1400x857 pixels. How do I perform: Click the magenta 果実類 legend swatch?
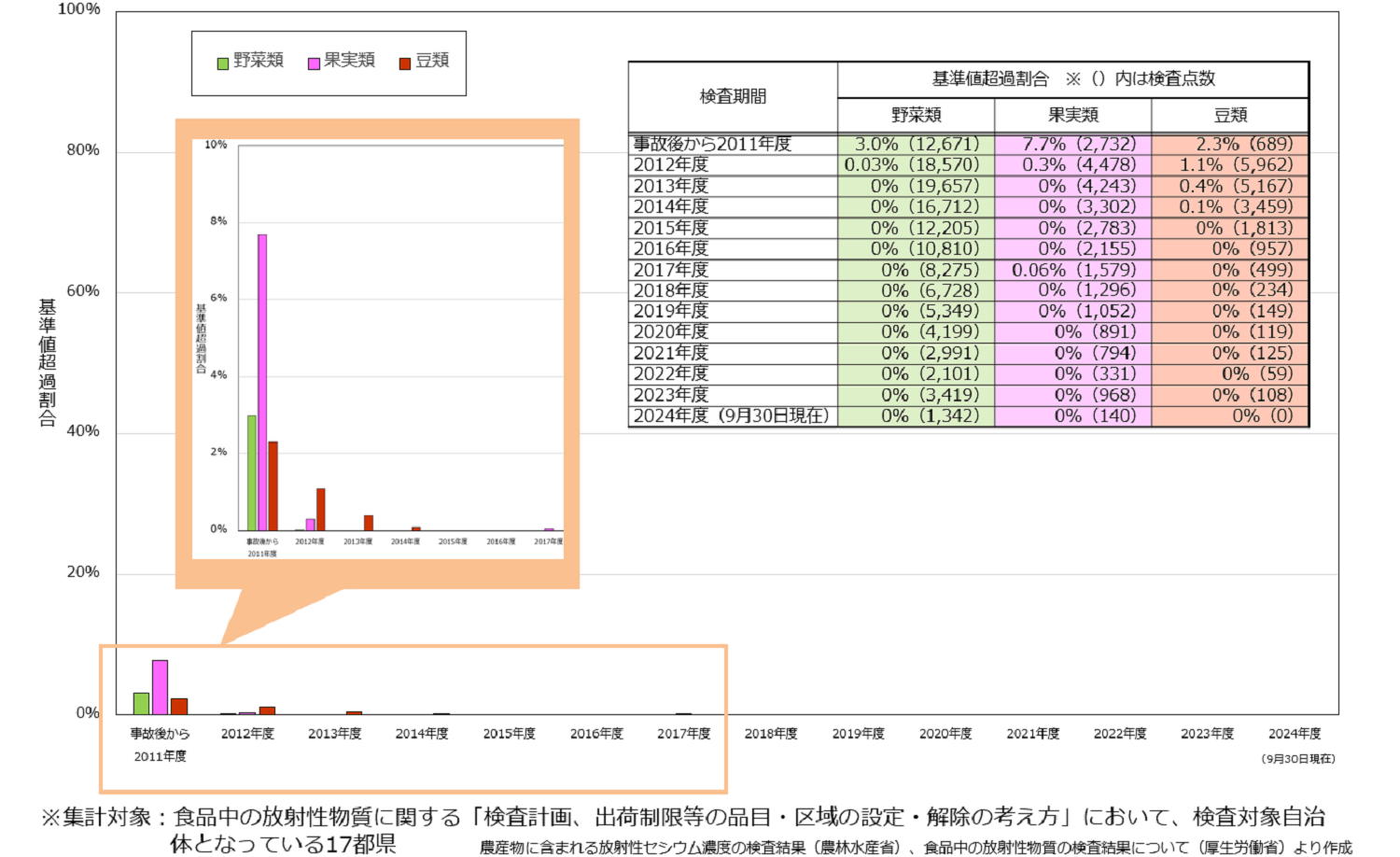314,63
